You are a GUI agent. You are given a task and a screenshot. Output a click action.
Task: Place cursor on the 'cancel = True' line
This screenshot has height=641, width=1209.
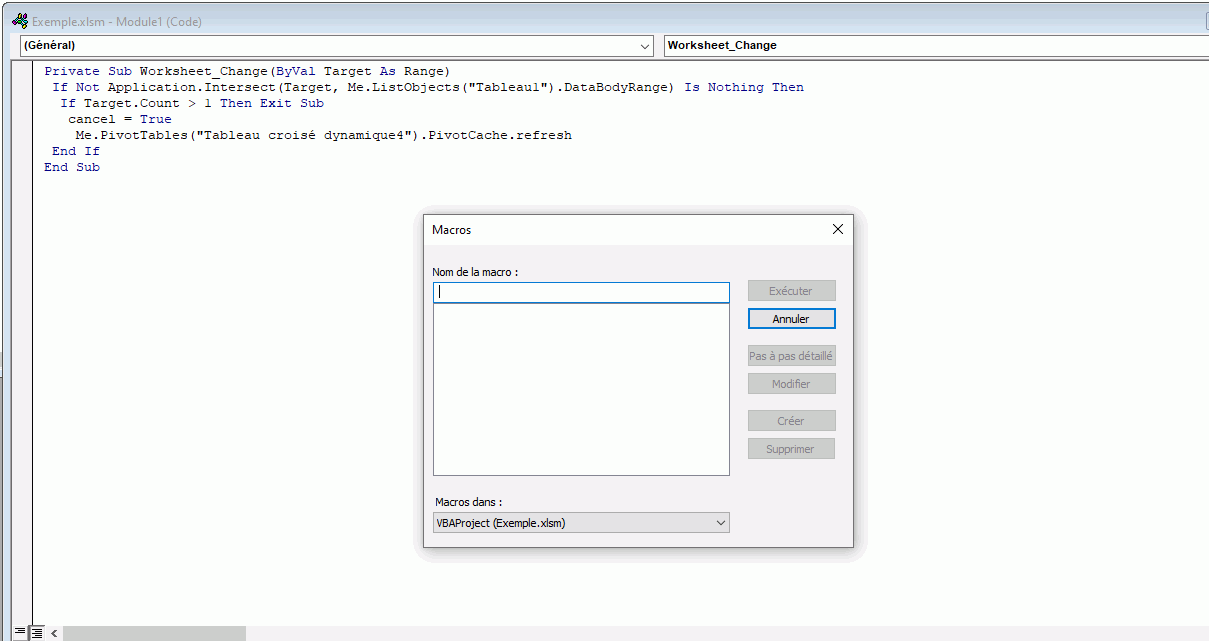pyautogui.click(x=120, y=119)
